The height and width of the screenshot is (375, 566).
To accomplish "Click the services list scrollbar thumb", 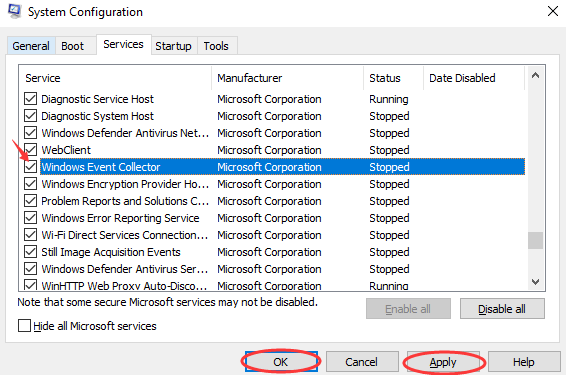I will coord(536,240).
